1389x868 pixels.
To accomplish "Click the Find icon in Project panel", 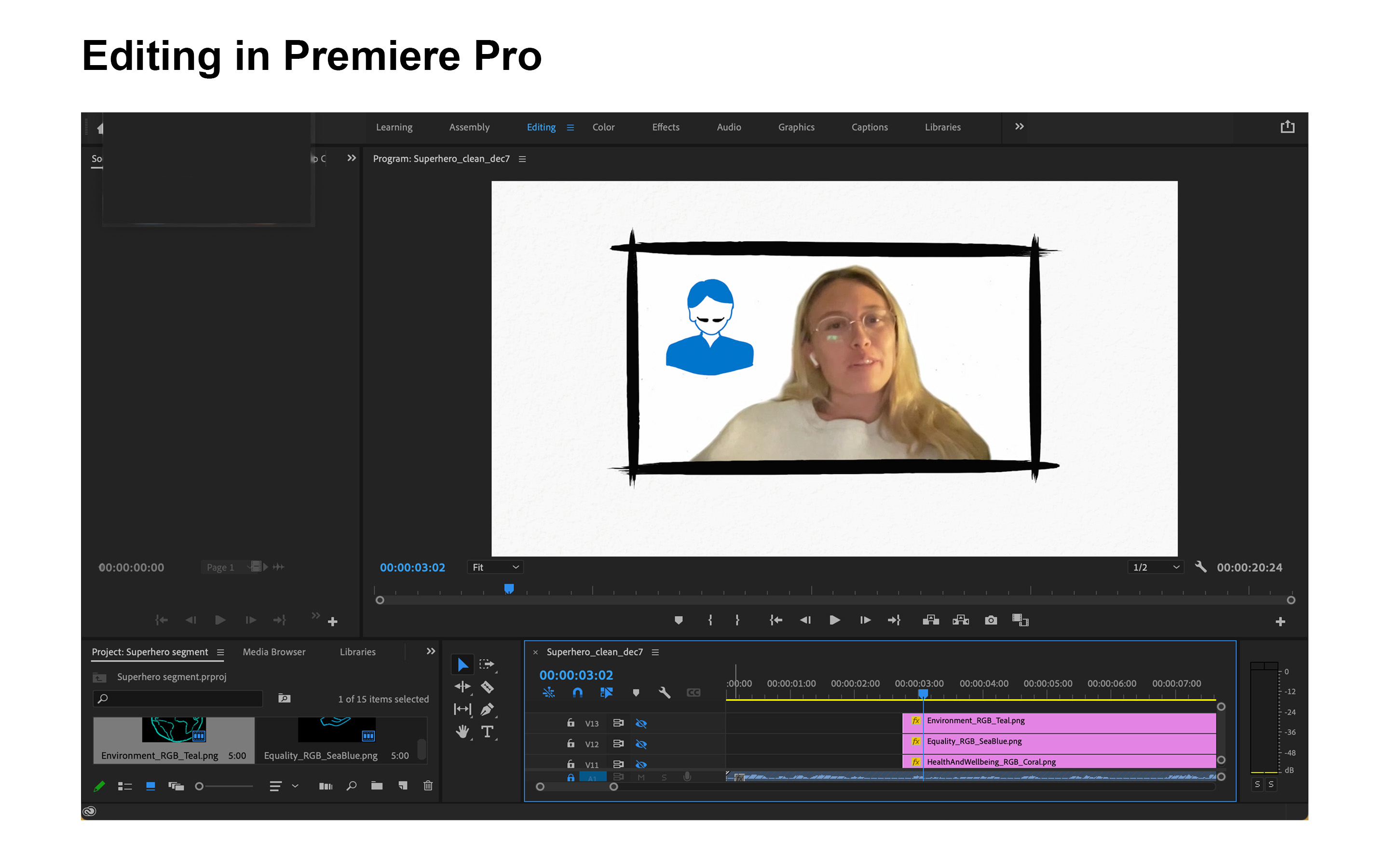I will tap(351, 786).
